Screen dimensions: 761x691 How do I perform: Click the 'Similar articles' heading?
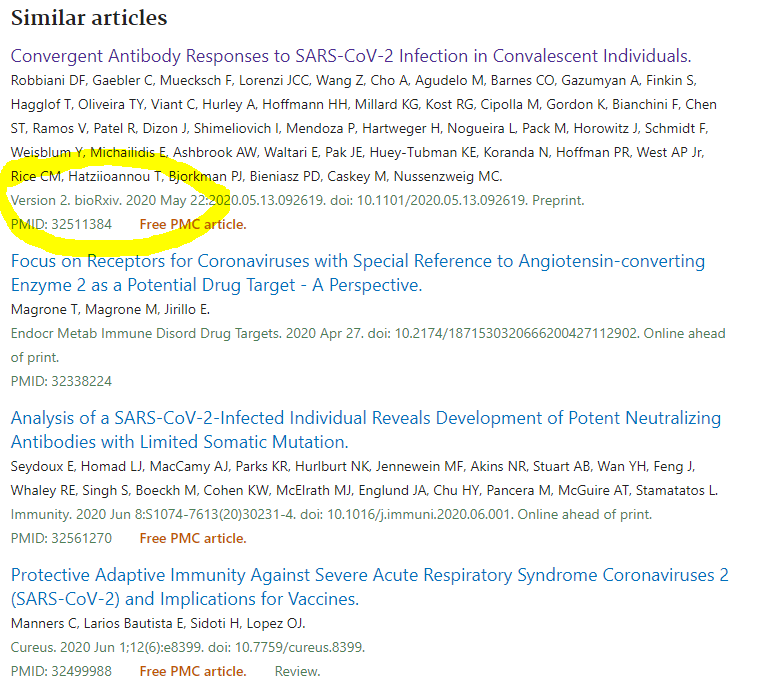point(89,18)
